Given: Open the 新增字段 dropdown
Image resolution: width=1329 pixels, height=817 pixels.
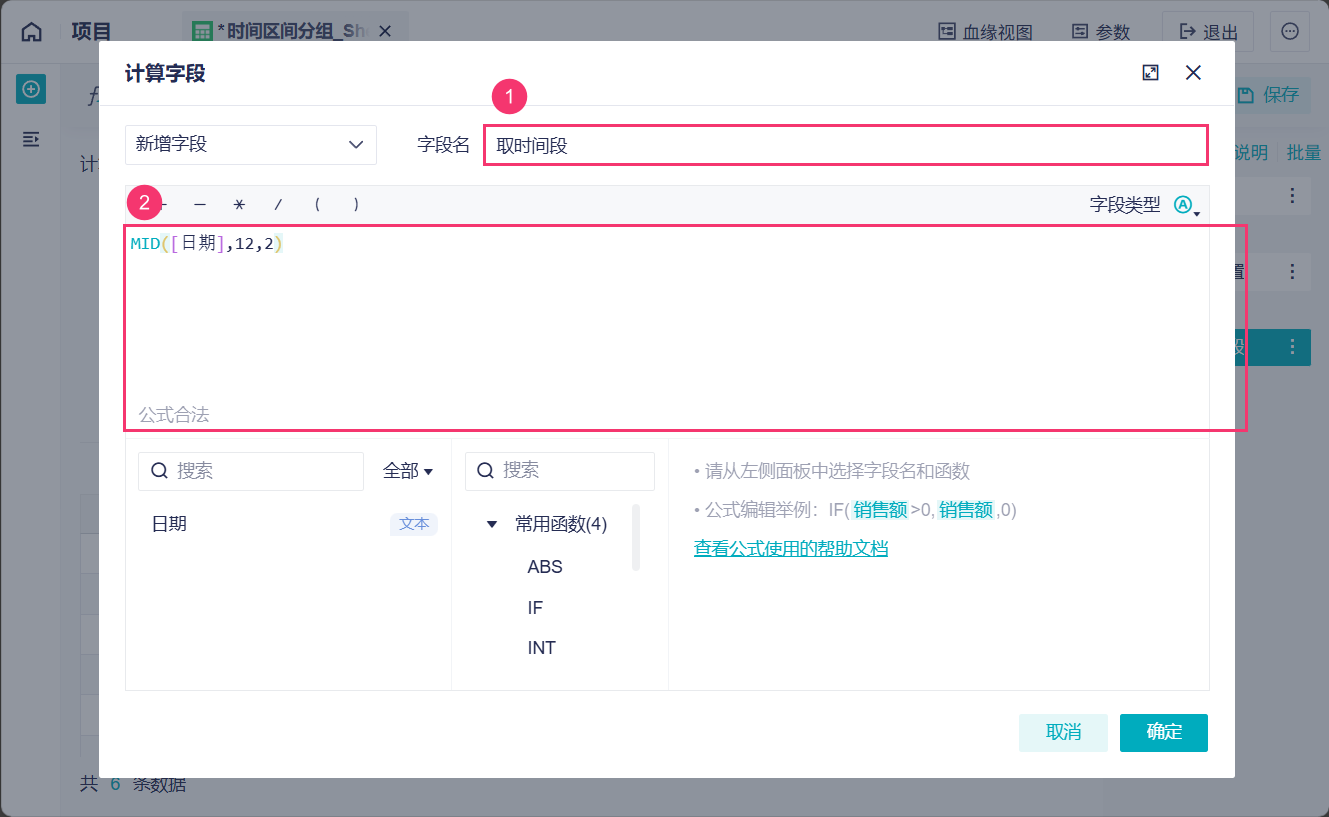Looking at the screenshot, I should [x=251, y=145].
